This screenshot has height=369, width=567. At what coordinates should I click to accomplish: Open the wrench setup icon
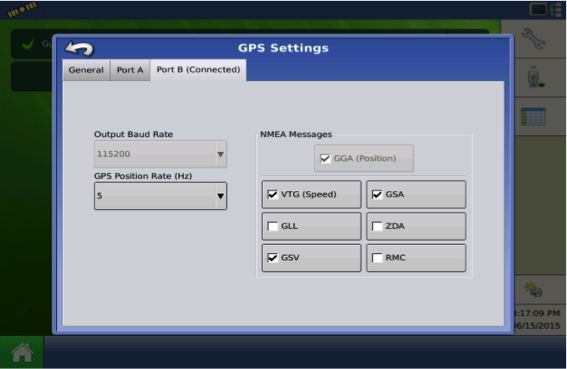533,39
